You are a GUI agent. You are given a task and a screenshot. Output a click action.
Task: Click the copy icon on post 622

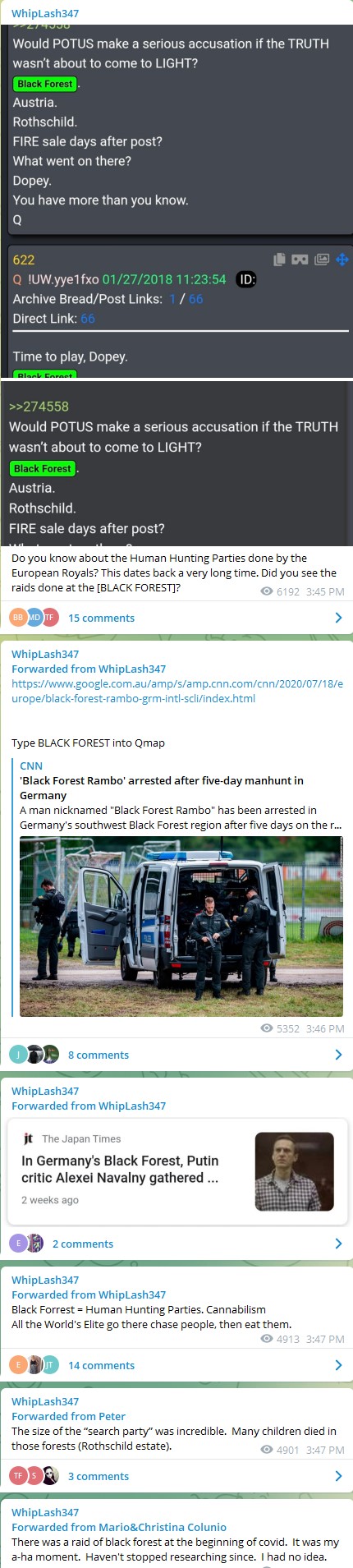point(279,260)
